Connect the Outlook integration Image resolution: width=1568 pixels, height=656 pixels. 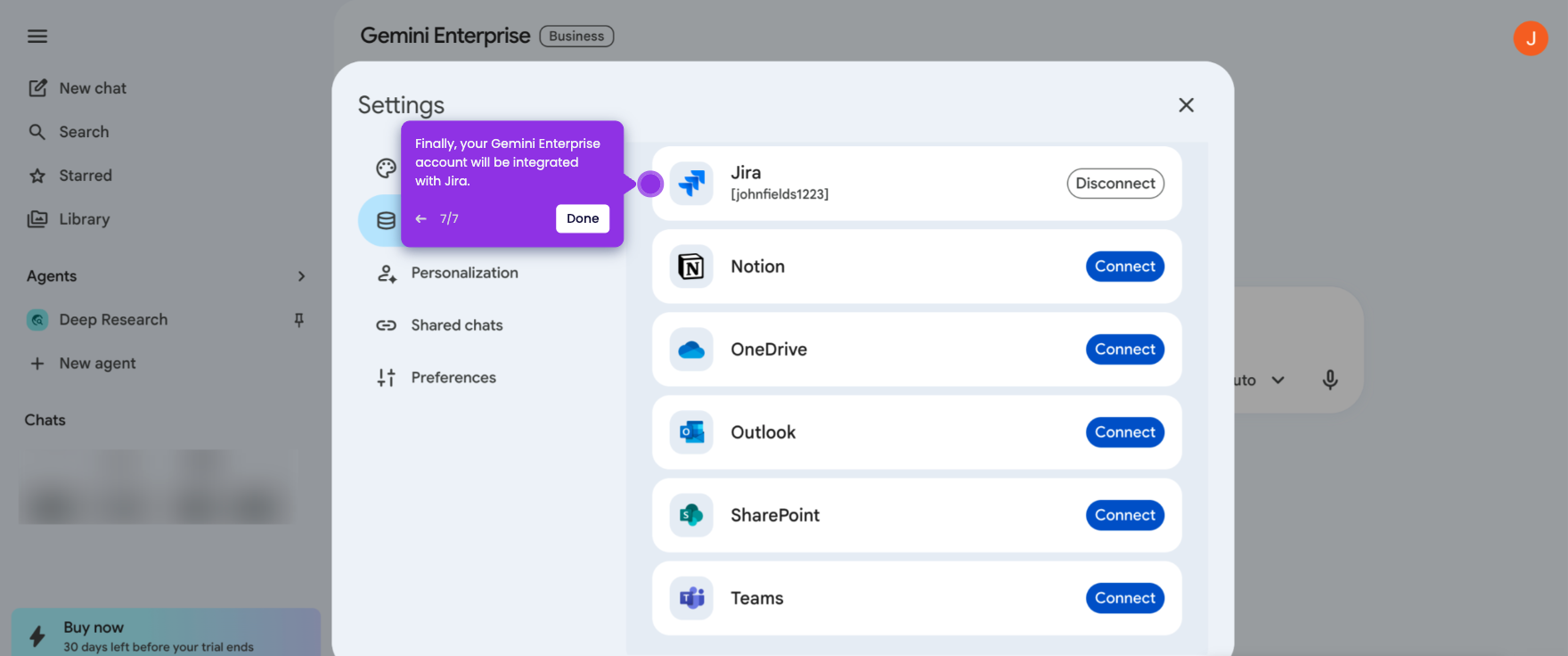1125,432
